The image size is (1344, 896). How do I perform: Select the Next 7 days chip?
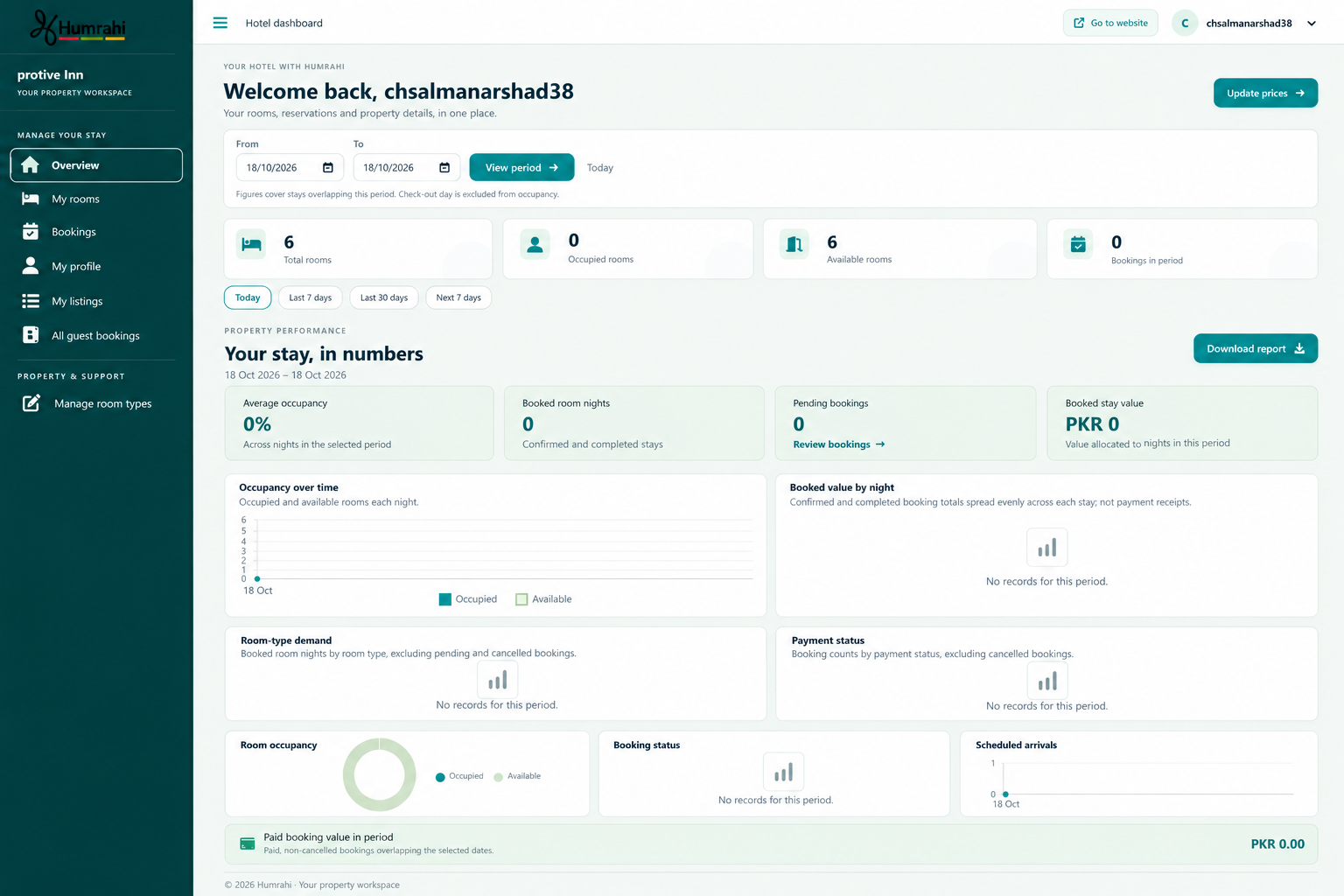(x=458, y=297)
